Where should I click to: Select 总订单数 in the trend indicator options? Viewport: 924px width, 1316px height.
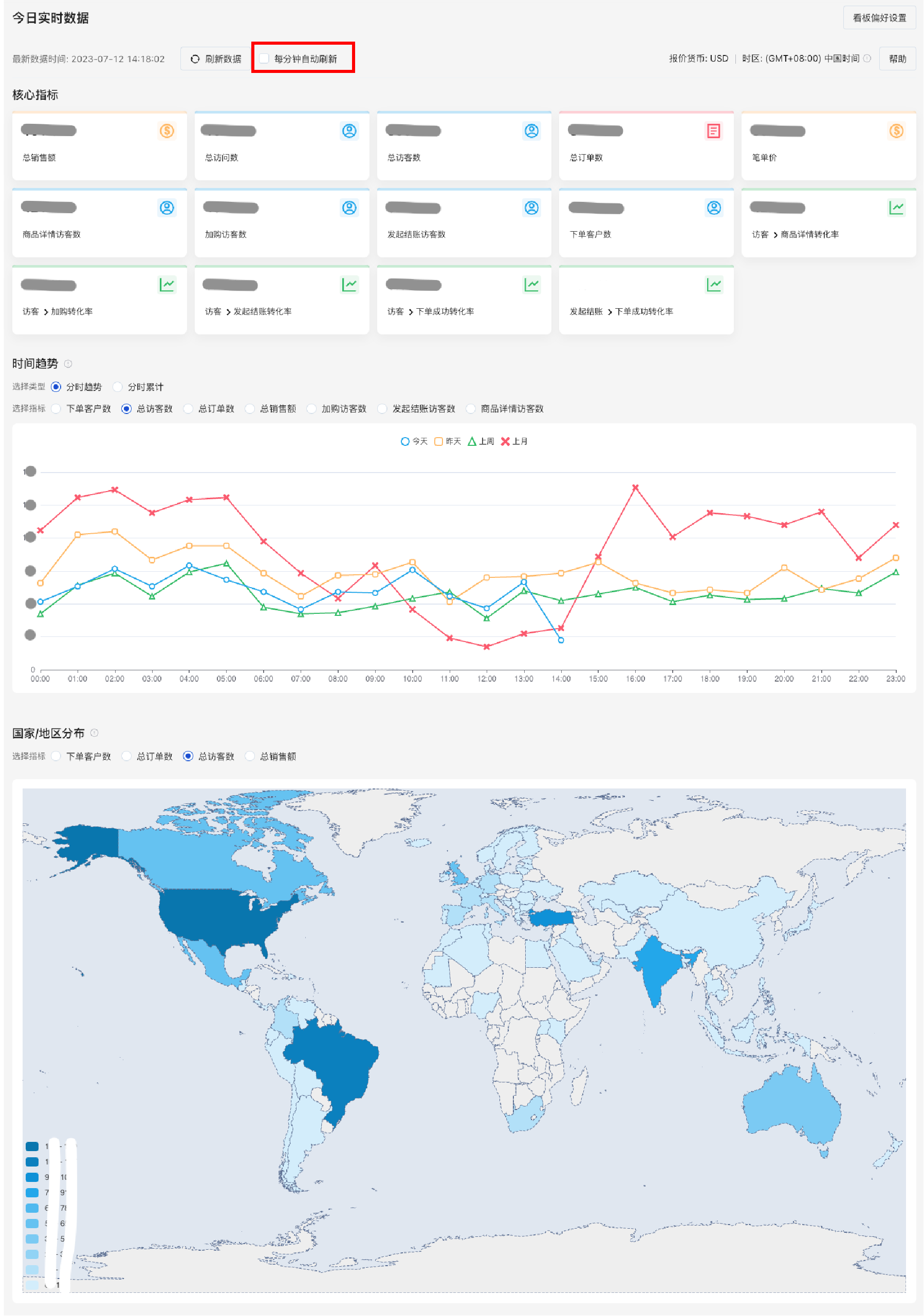coord(188,409)
